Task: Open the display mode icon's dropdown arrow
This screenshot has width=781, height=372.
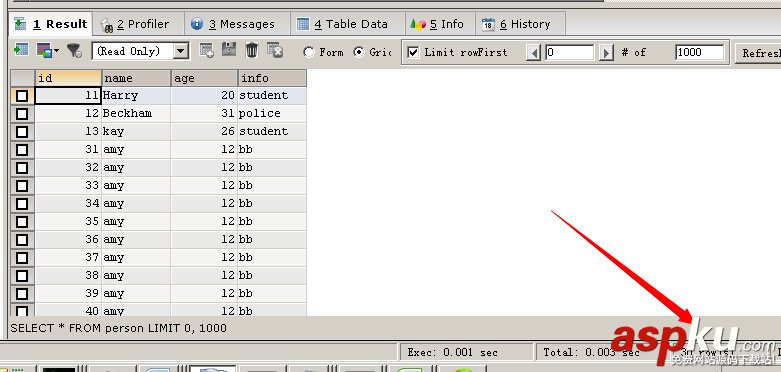Action: tap(56, 50)
